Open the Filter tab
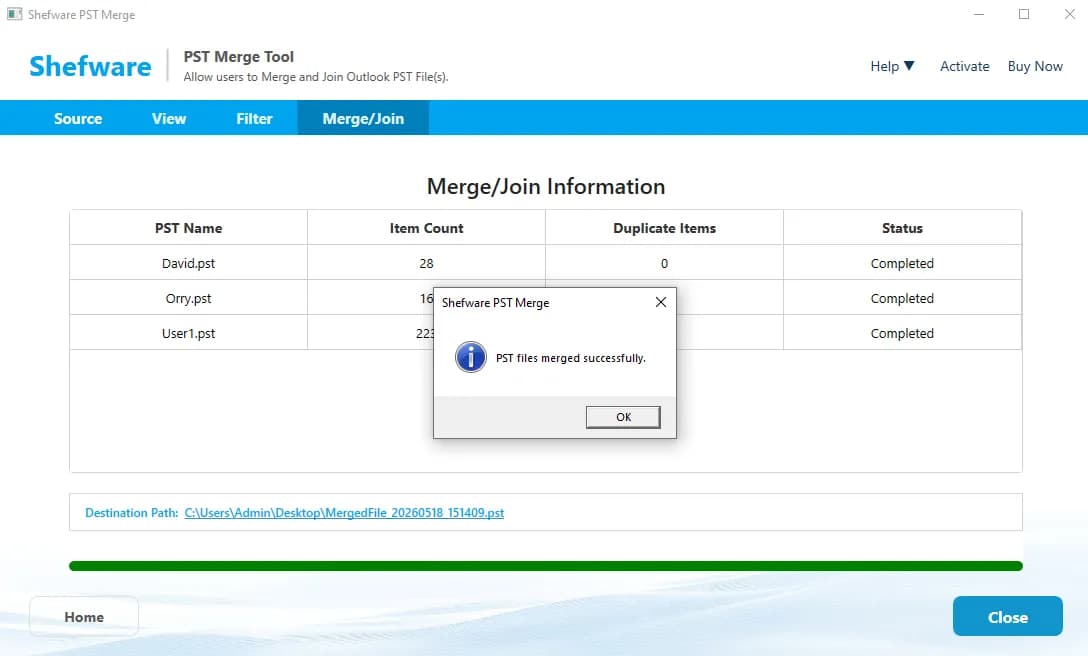Viewport: 1088px width, 656px height. 254,119
